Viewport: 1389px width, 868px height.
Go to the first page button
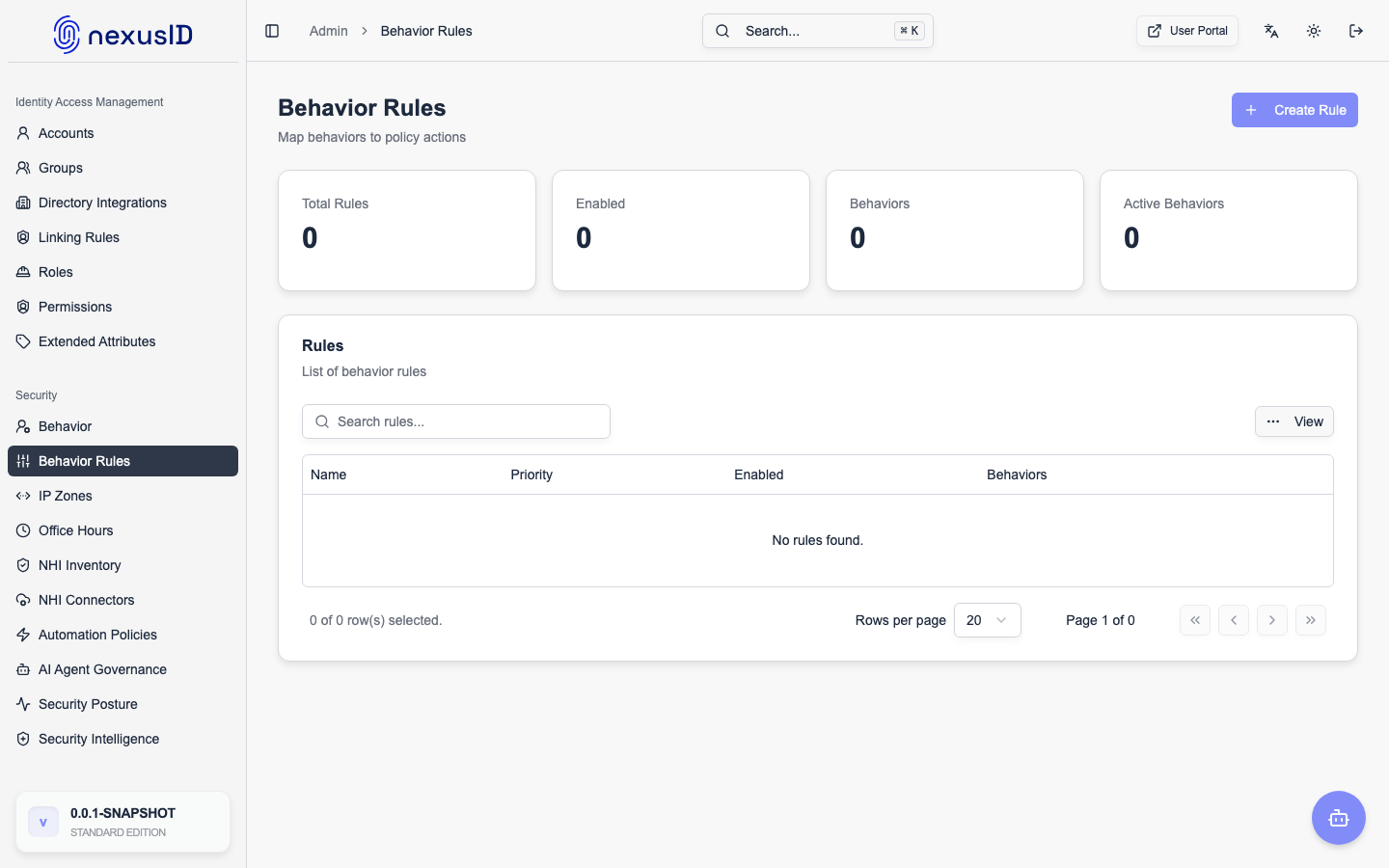[x=1195, y=620]
